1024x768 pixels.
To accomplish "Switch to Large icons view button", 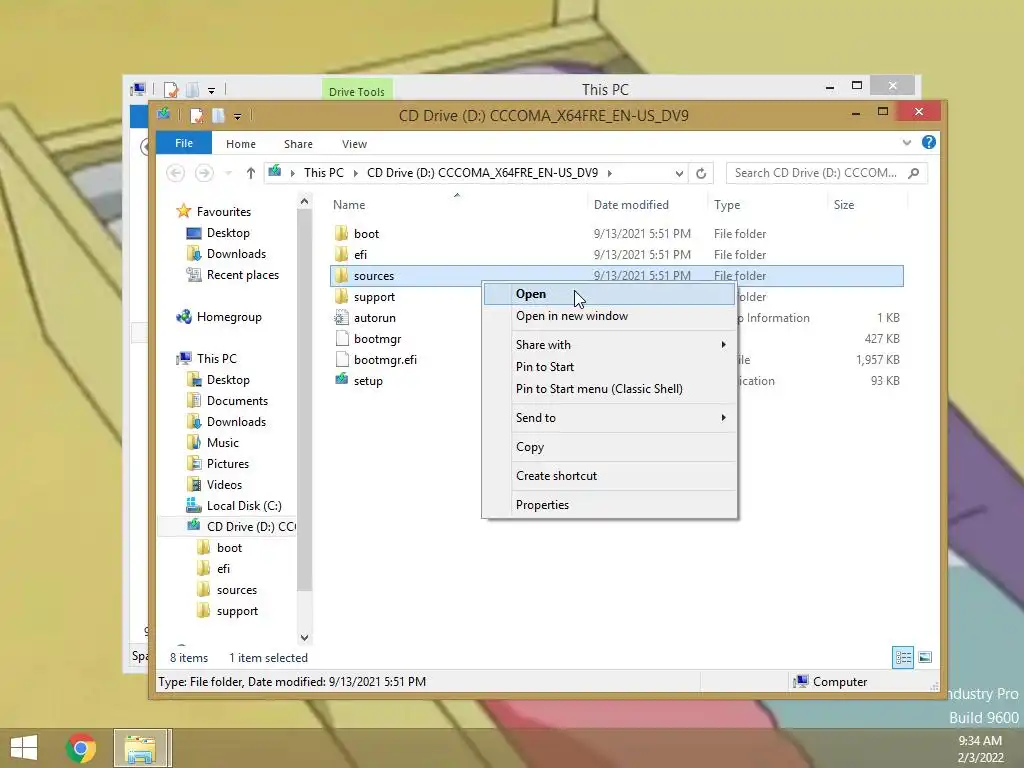I will [x=925, y=658].
